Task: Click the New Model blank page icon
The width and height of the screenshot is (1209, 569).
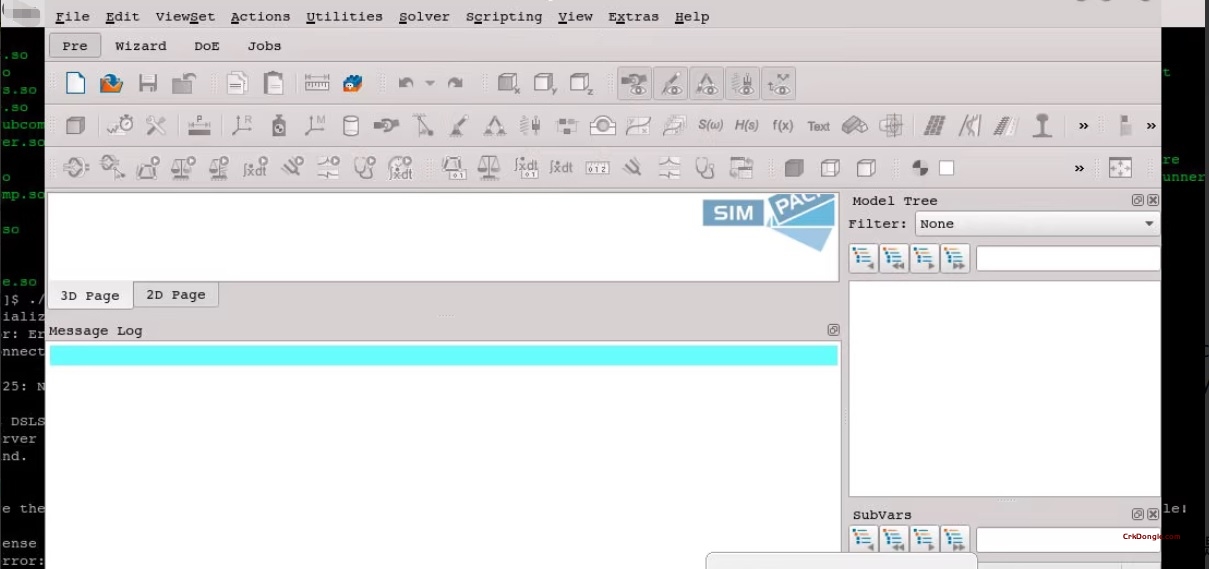Action: (76, 84)
